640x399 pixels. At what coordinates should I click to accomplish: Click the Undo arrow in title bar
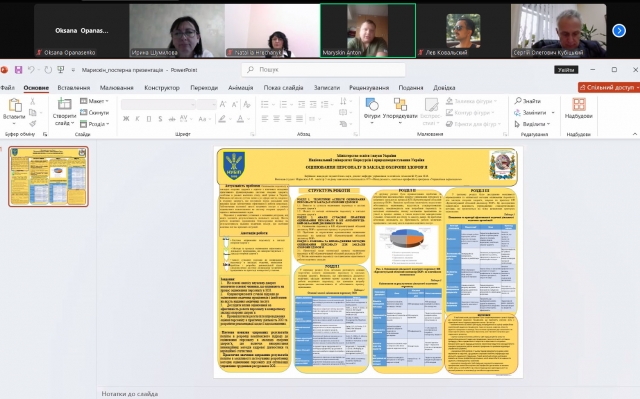tap(31, 70)
